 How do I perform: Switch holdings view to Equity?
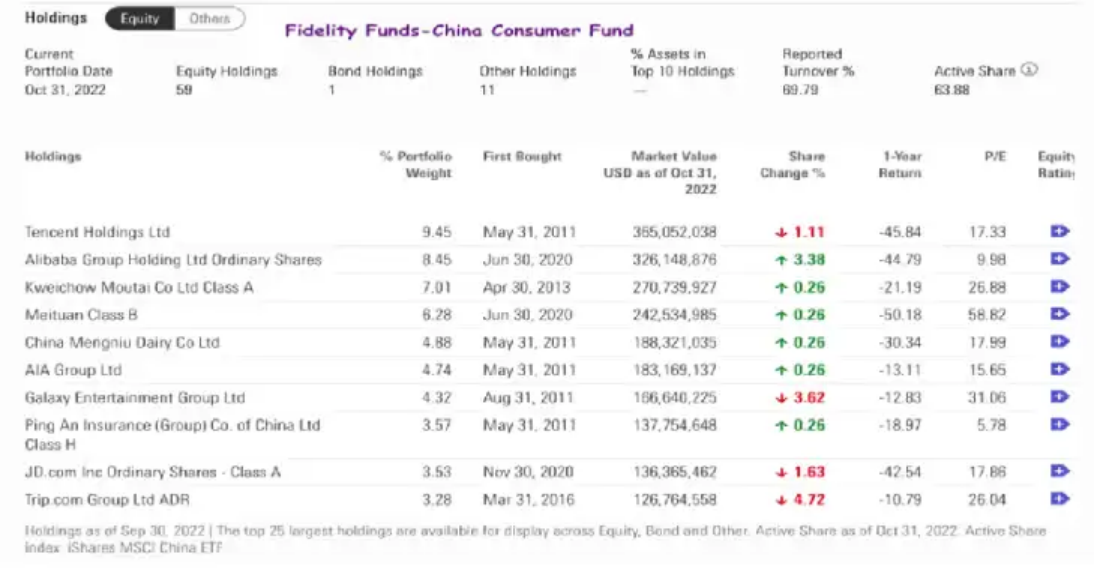pos(139,19)
